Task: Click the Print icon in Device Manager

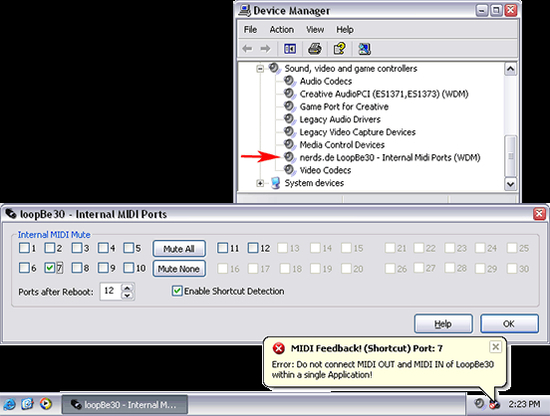Action: tap(315, 48)
